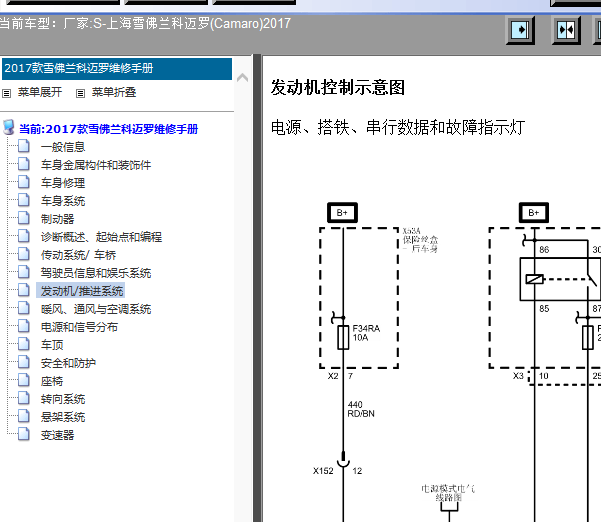The height and width of the screenshot is (522, 601).
Task: Click the page icon beside 车身修理
Action: [x=24, y=182]
